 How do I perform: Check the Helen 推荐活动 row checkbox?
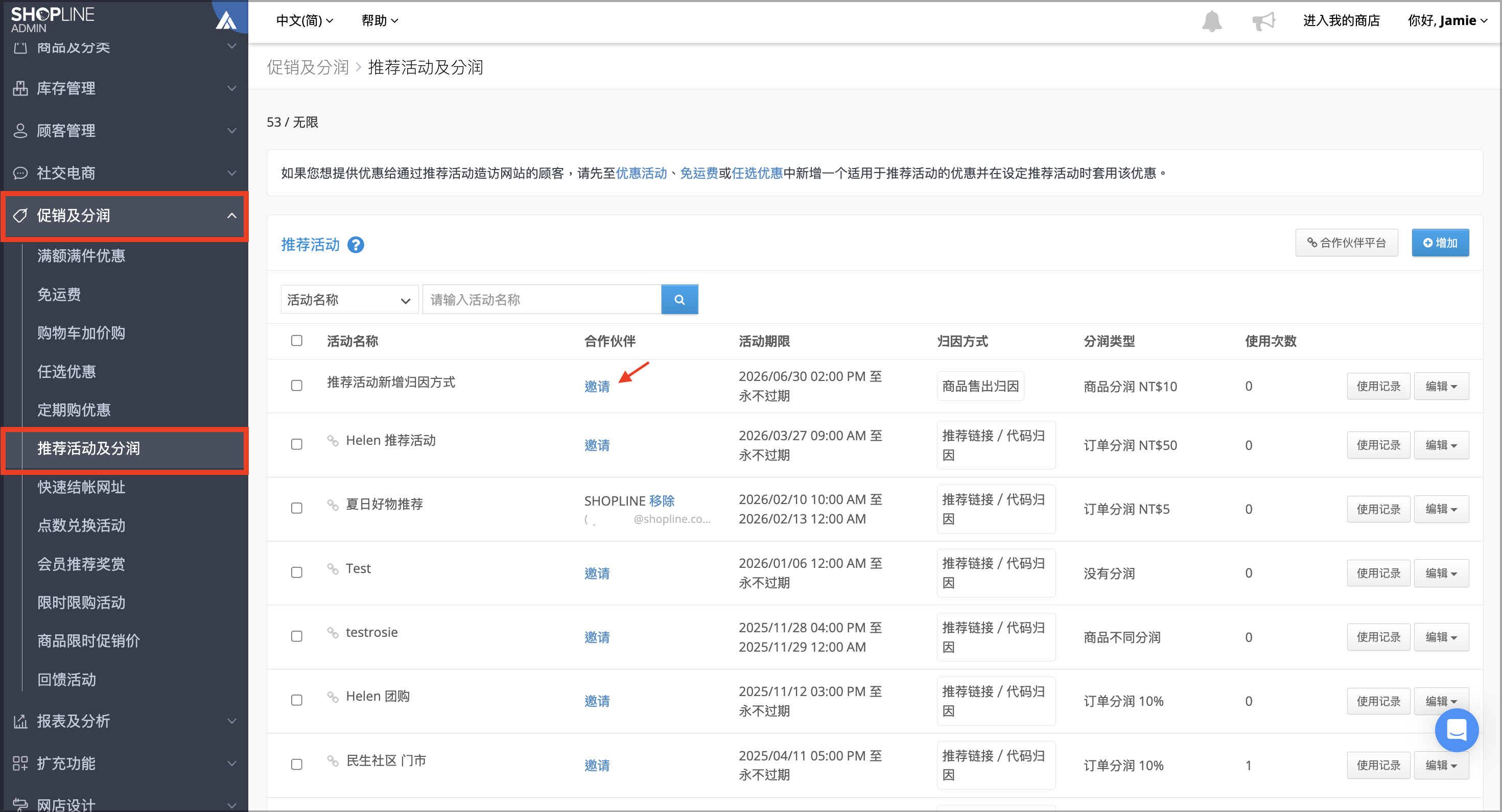(x=297, y=444)
